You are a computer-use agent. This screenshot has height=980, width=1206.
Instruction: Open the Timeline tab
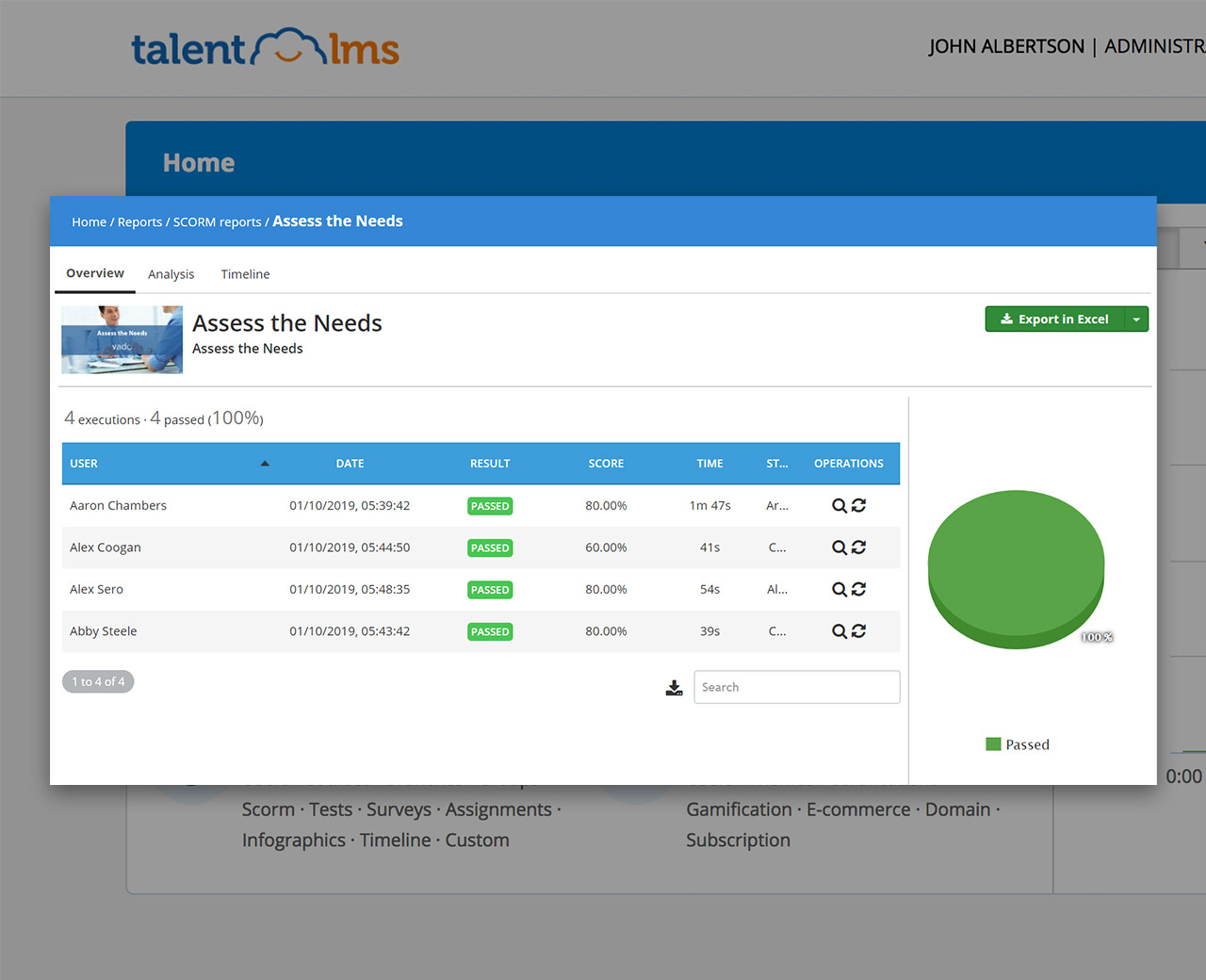245,274
